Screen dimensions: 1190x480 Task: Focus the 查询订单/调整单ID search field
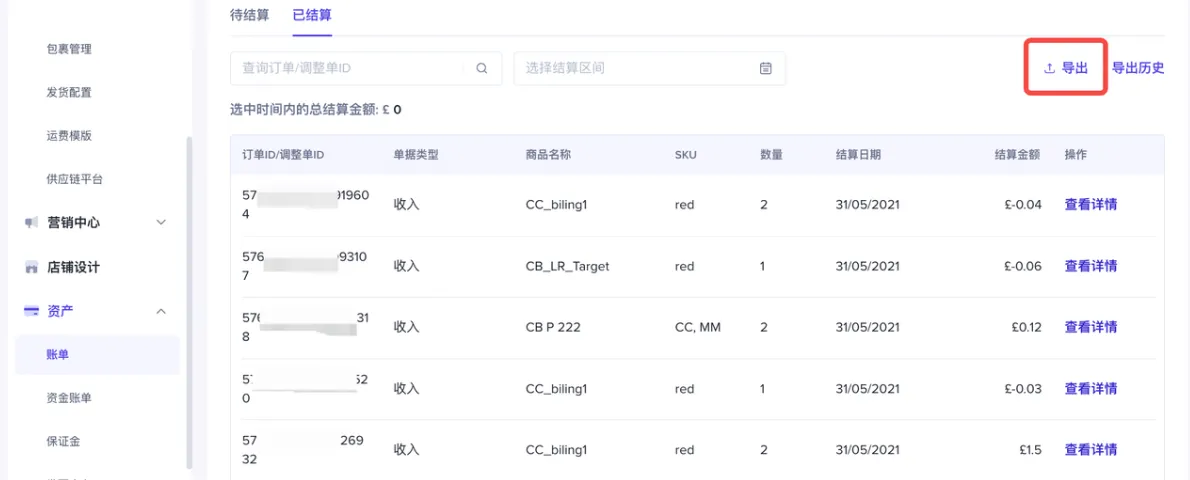[366, 68]
